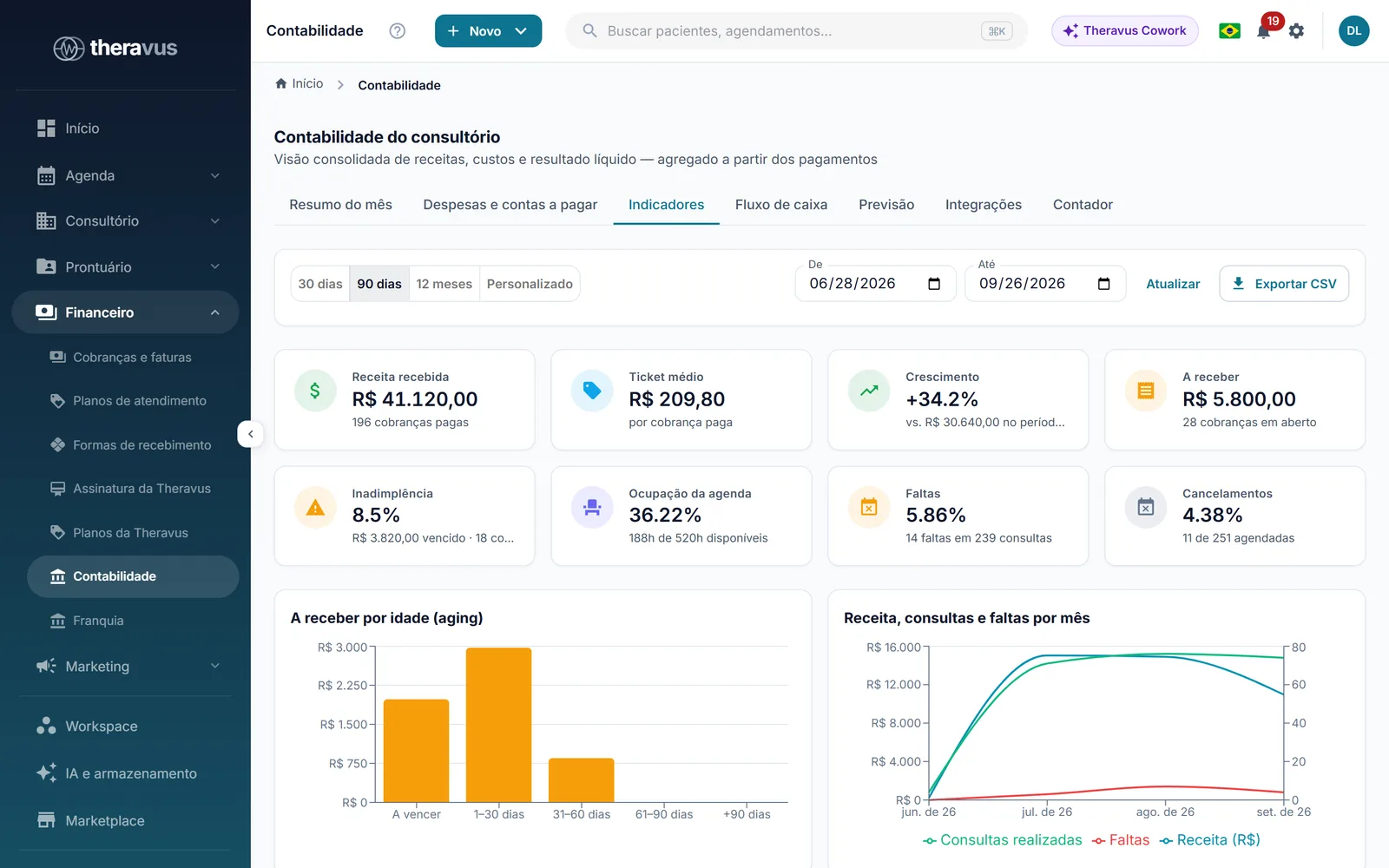Click the 1–30 dias orange bar
Viewport: 1389px width, 868px height.
(x=498, y=725)
